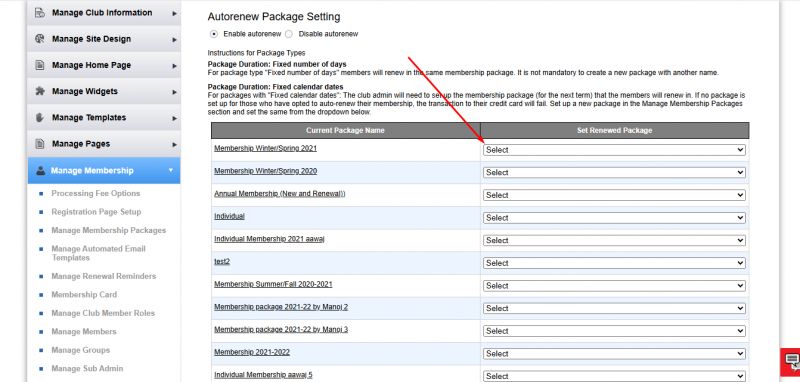Click the Manage Membership person icon
The height and width of the screenshot is (382, 800).
coord(40,171)
